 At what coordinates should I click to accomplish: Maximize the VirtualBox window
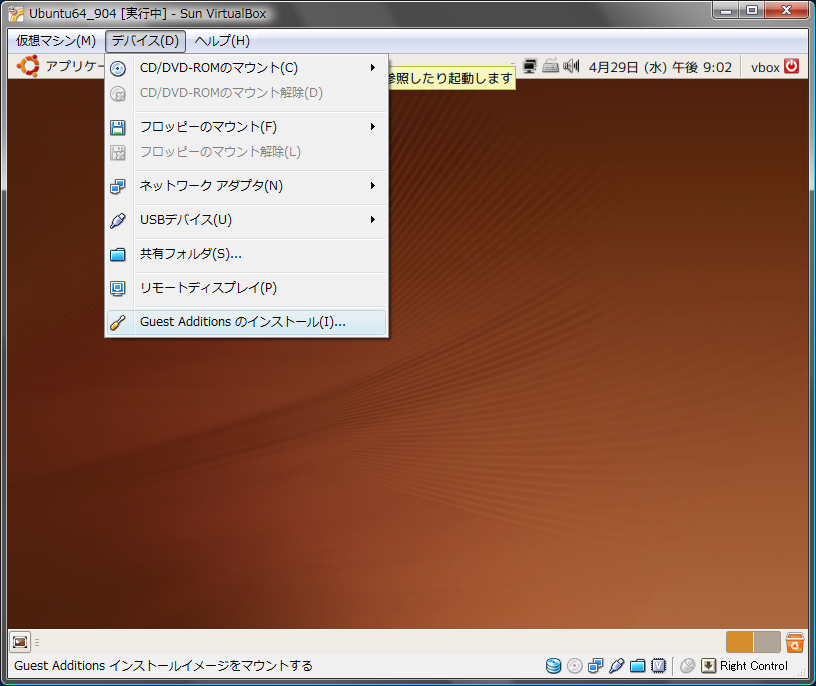click(x=751, y=10)
